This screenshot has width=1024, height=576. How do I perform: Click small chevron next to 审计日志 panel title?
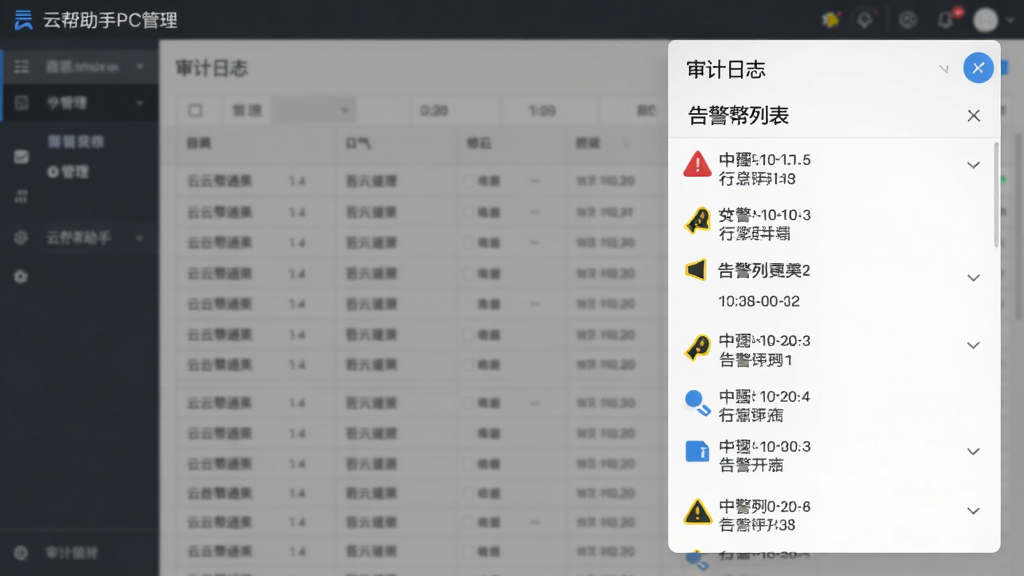pyautogui.click(x=944, y=69)
